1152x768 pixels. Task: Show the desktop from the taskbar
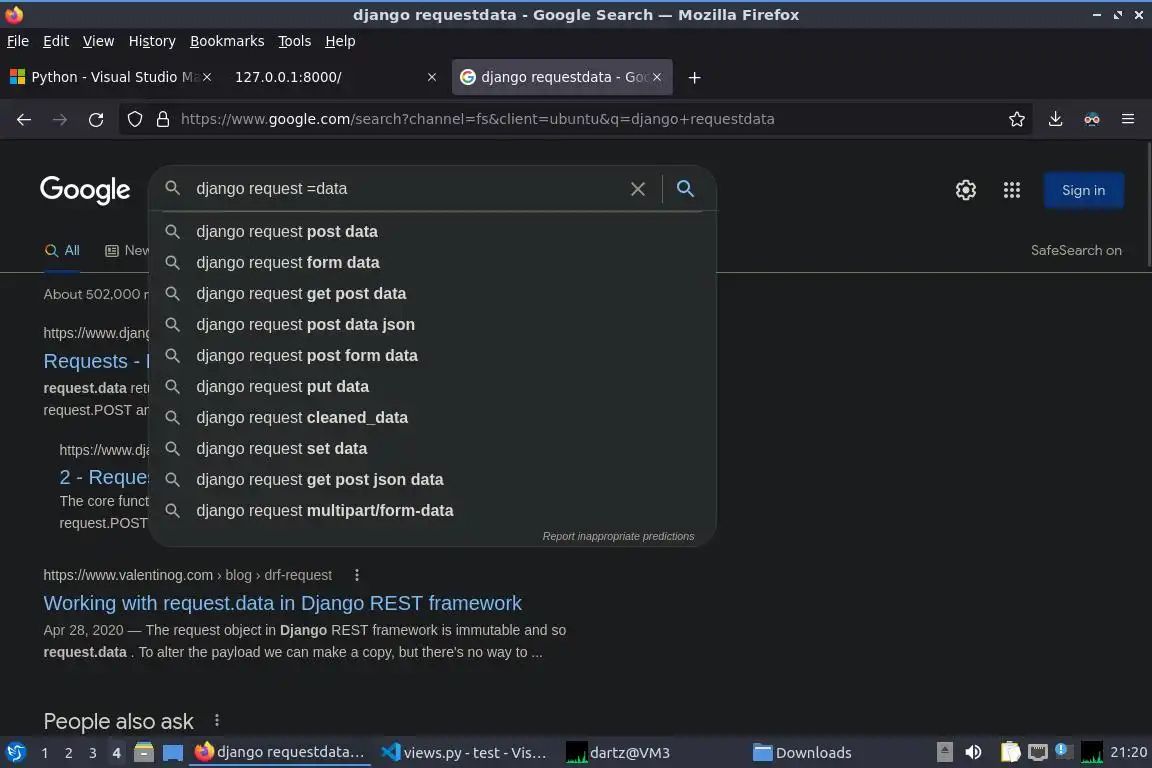(173, 753)
